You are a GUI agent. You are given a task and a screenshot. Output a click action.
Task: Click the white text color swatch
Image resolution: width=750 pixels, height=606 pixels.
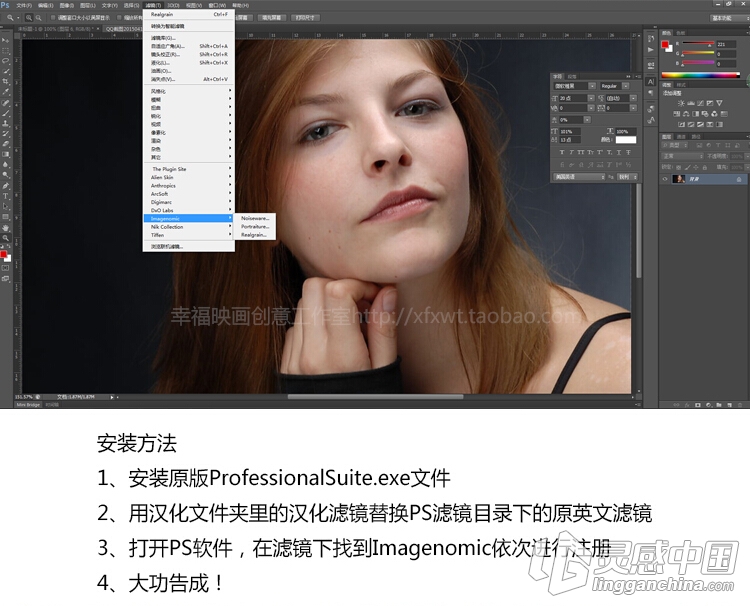626,140
